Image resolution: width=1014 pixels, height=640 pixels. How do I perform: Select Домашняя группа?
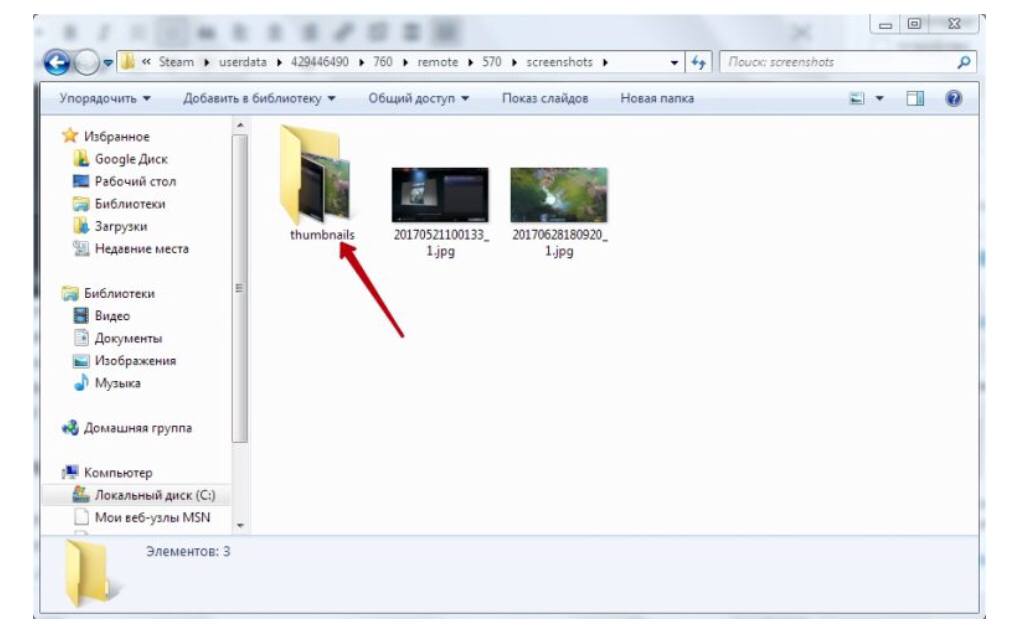point(138,428)
